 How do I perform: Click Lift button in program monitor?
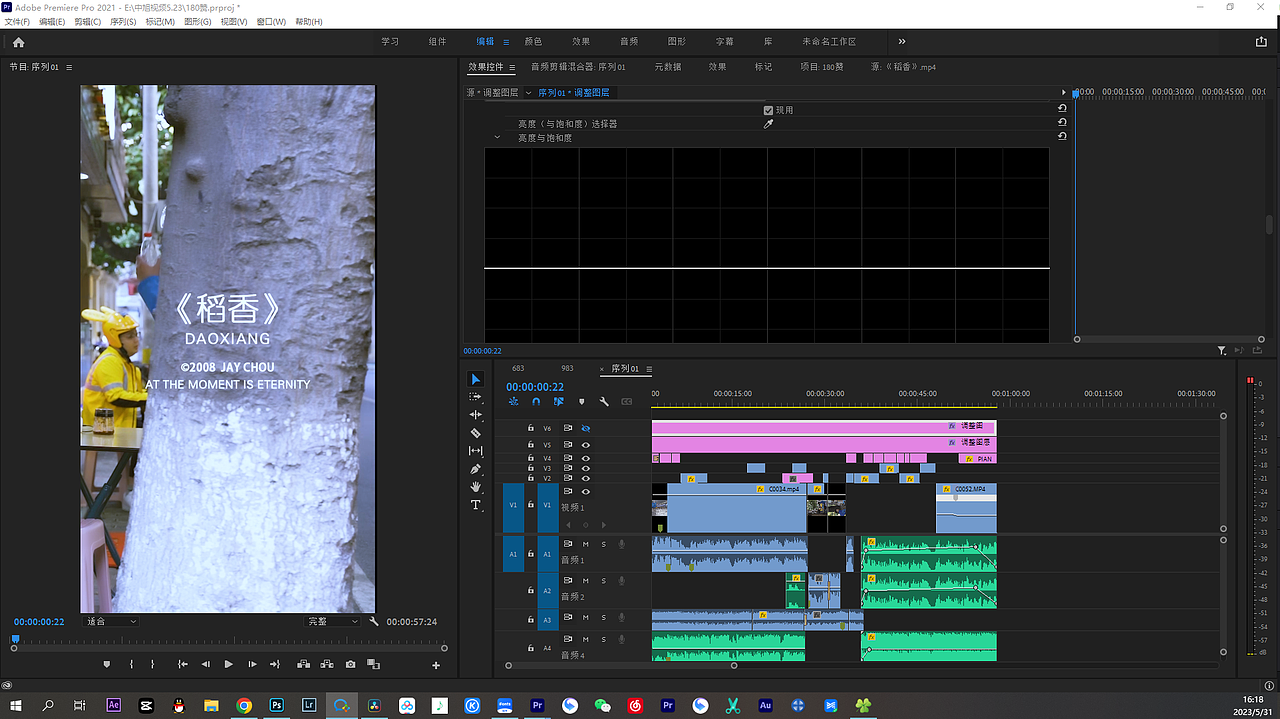point(302,664)
